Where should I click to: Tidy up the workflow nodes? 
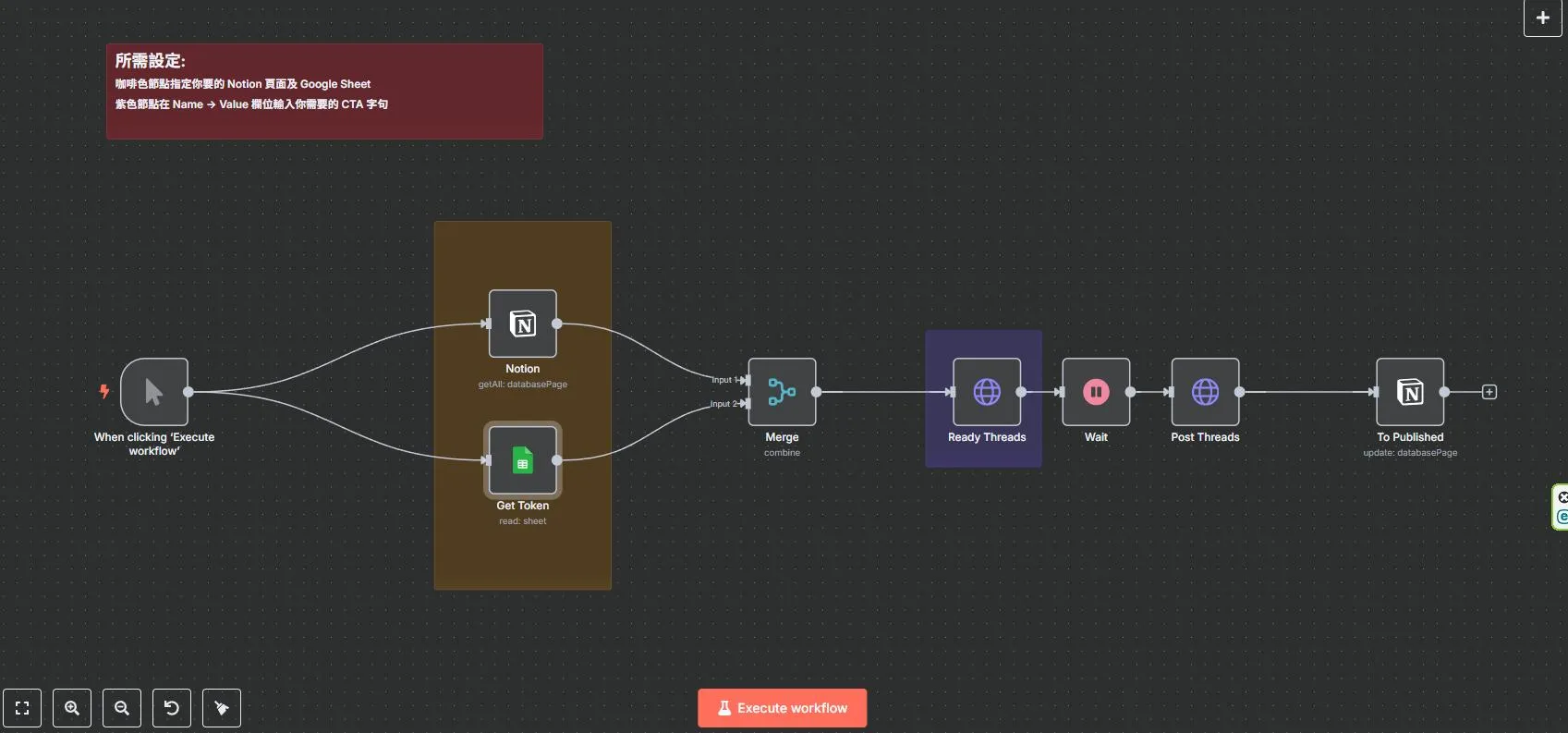(x=222, y=708)
